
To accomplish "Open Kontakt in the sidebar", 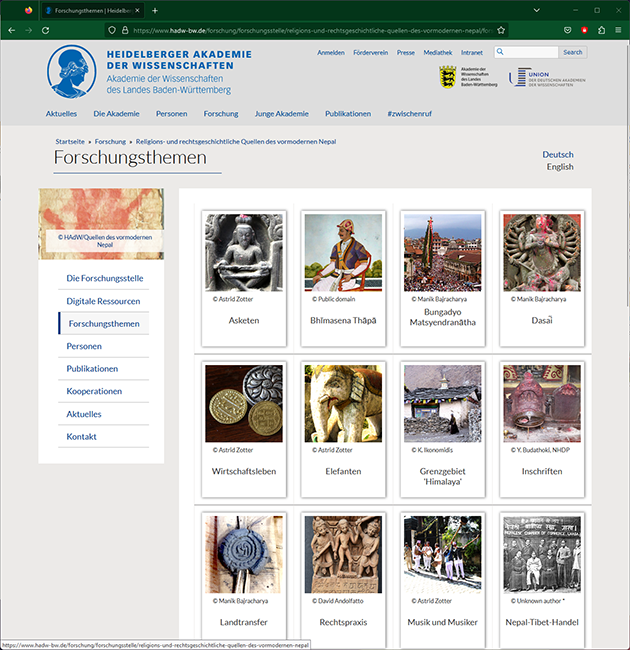I will coord(82,436).
